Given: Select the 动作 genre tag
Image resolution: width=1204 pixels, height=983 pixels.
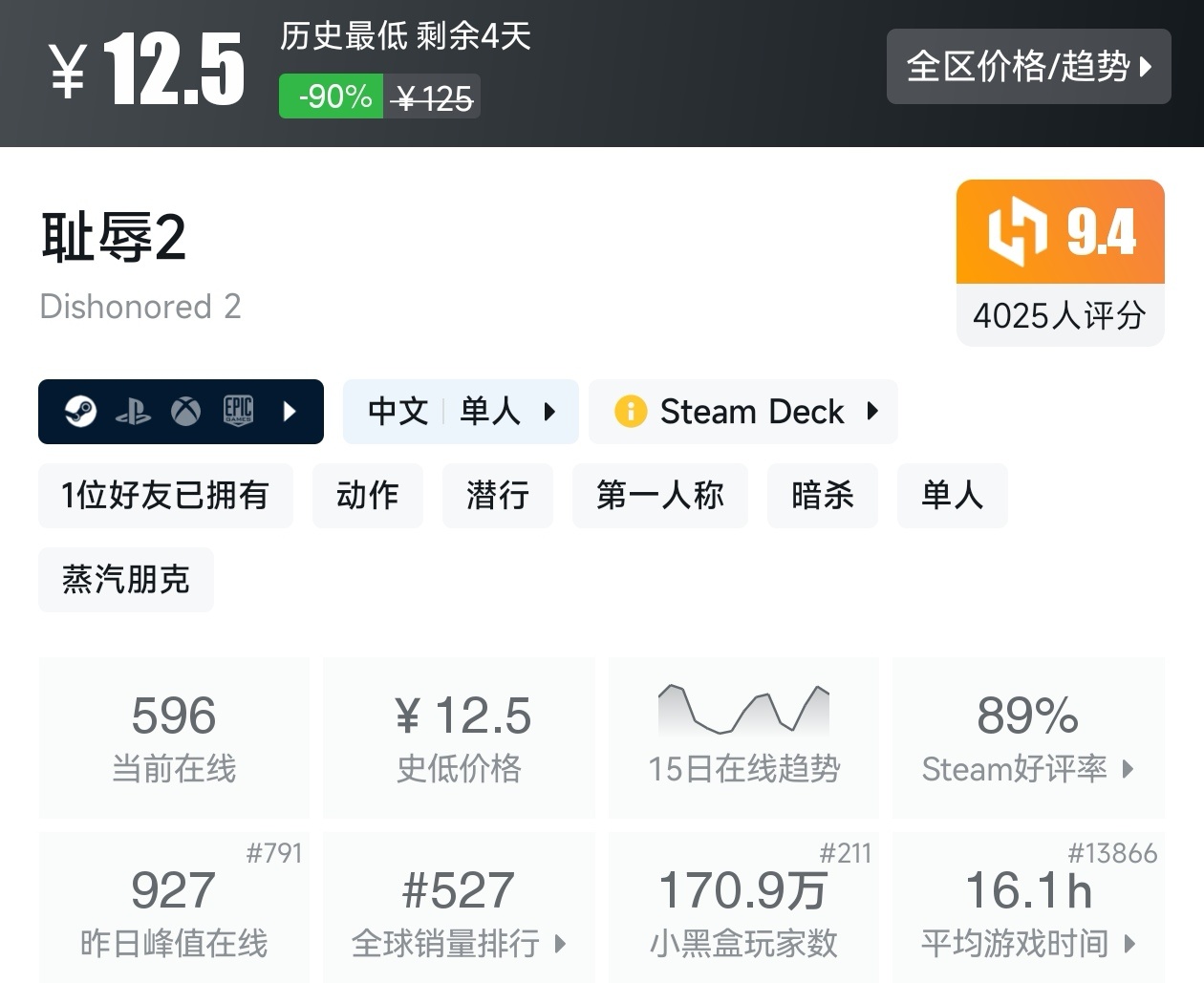Looking at the screenshot, I should point(367,496).
